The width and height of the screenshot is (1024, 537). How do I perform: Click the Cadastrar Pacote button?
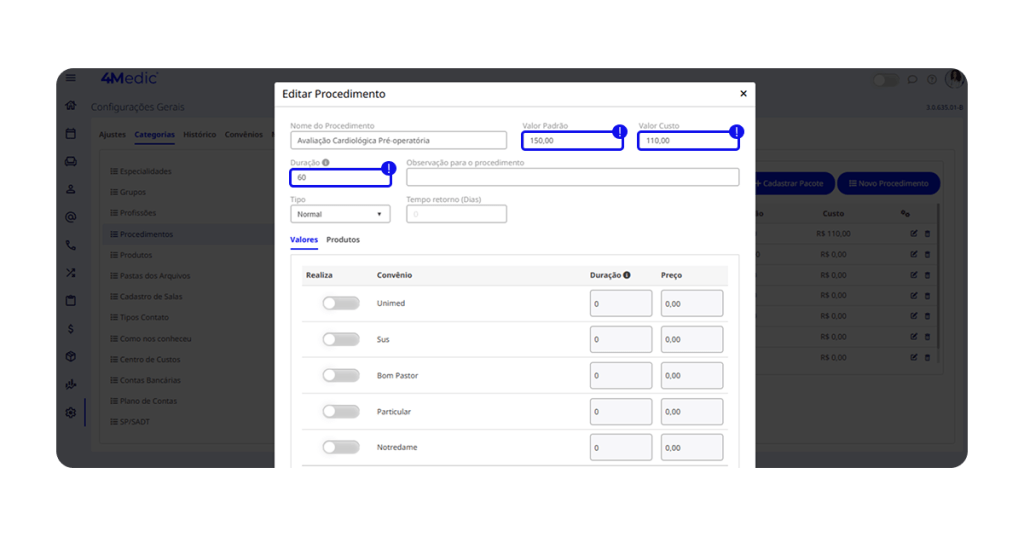[x=788, y=184]
